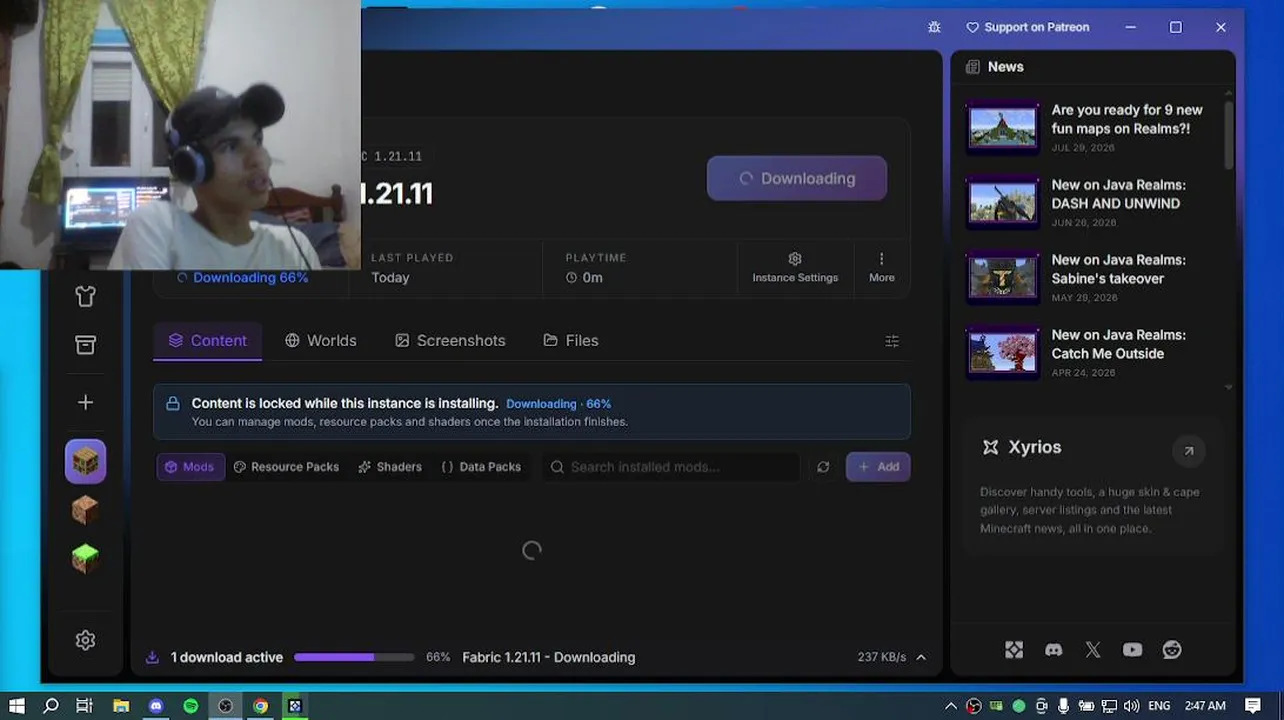Select the dirt block instance icon
Screen dimensions: 1284x720
click(x=85, y=510)
